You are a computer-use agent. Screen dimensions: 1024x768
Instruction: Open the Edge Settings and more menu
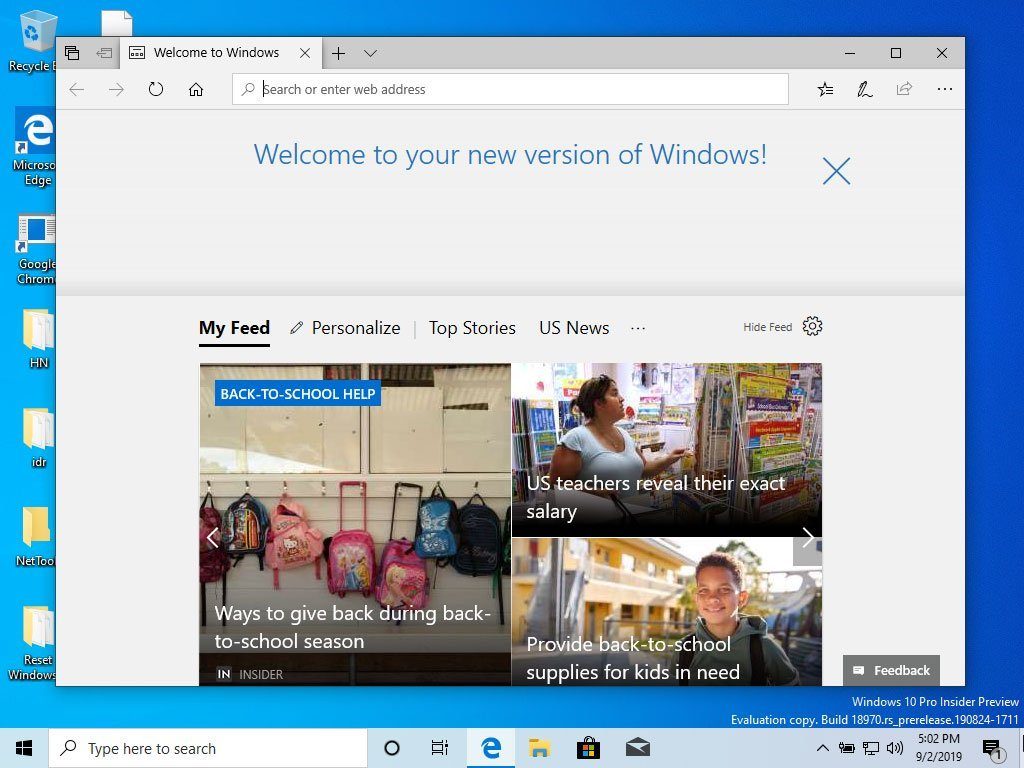click(944, 89)
